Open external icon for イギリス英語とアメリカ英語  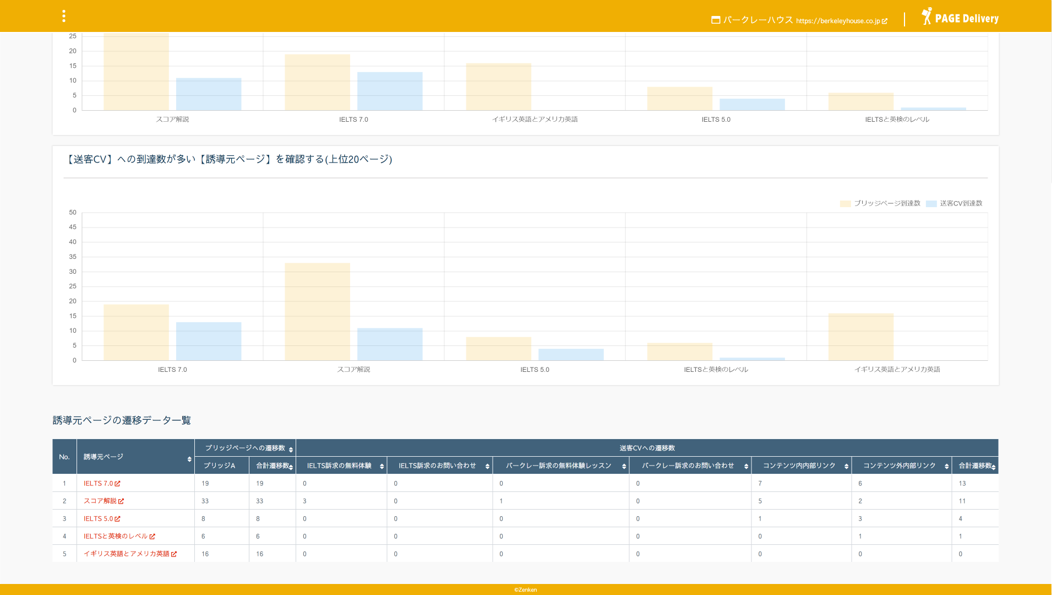tap(174, 554)
